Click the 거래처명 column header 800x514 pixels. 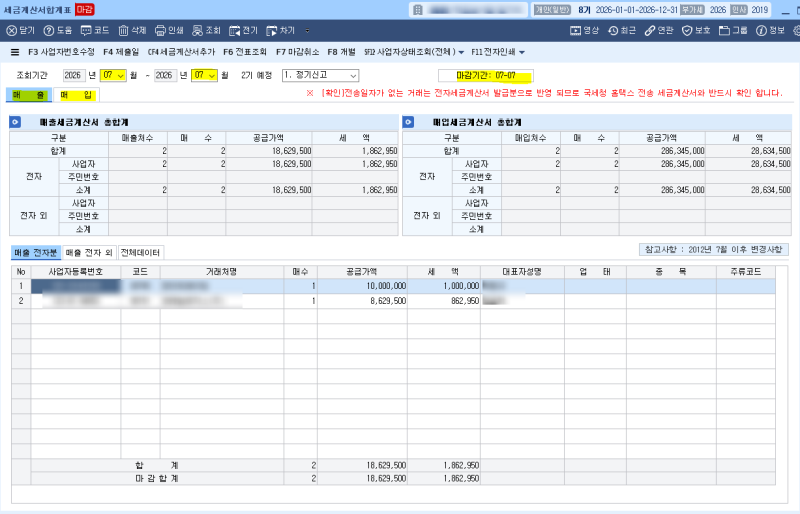pos(221,272)
